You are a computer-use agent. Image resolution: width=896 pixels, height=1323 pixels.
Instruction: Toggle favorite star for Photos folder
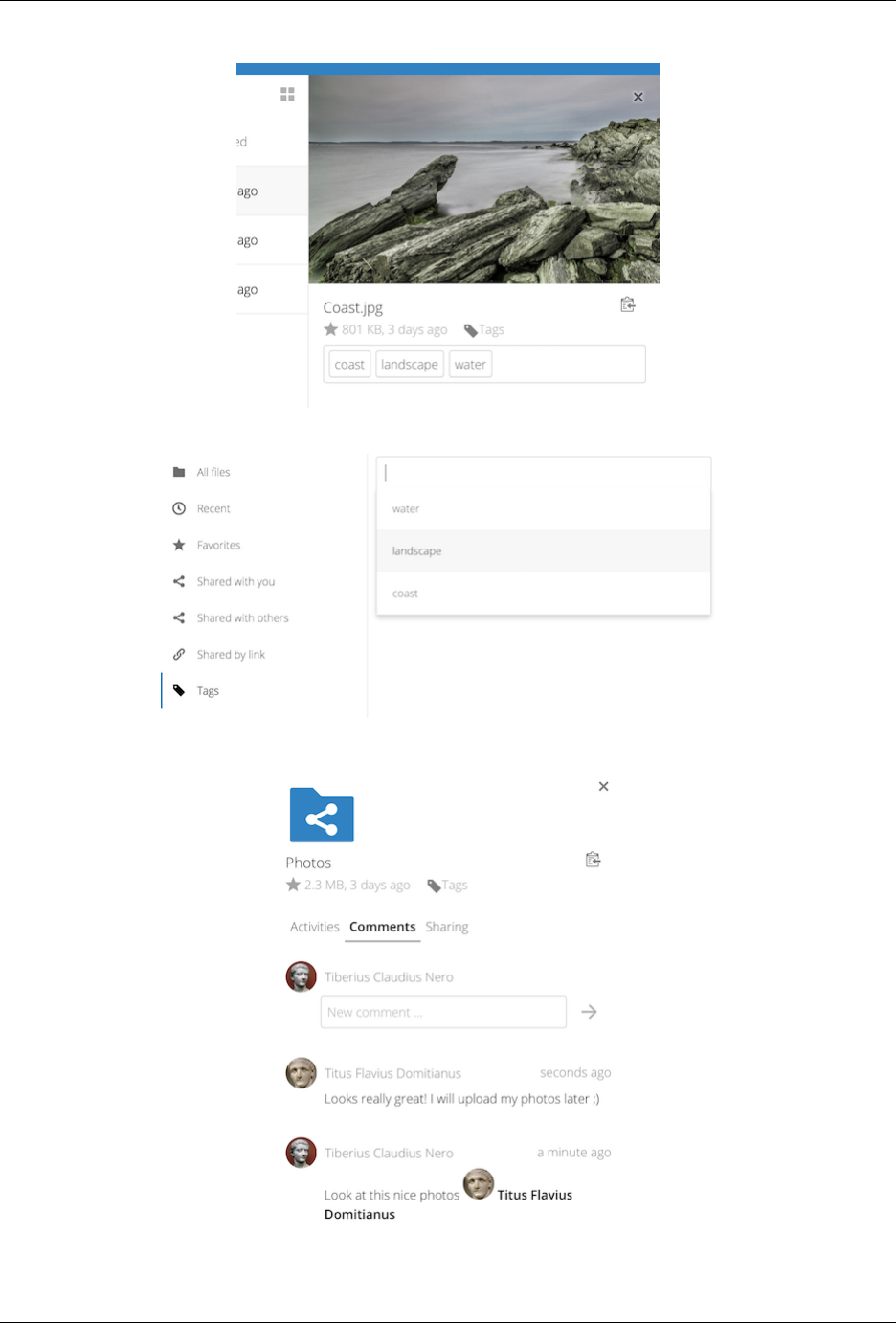293,885
